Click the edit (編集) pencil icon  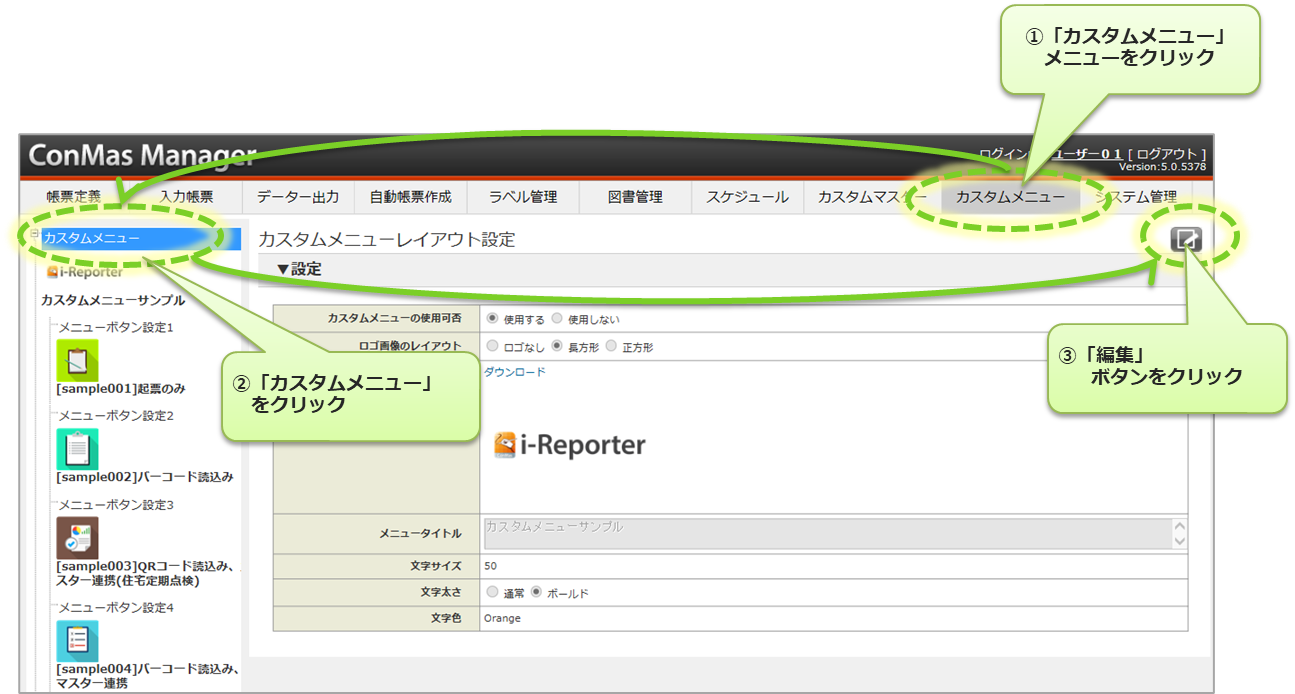pyautogui.click(x=1186, y=238)
